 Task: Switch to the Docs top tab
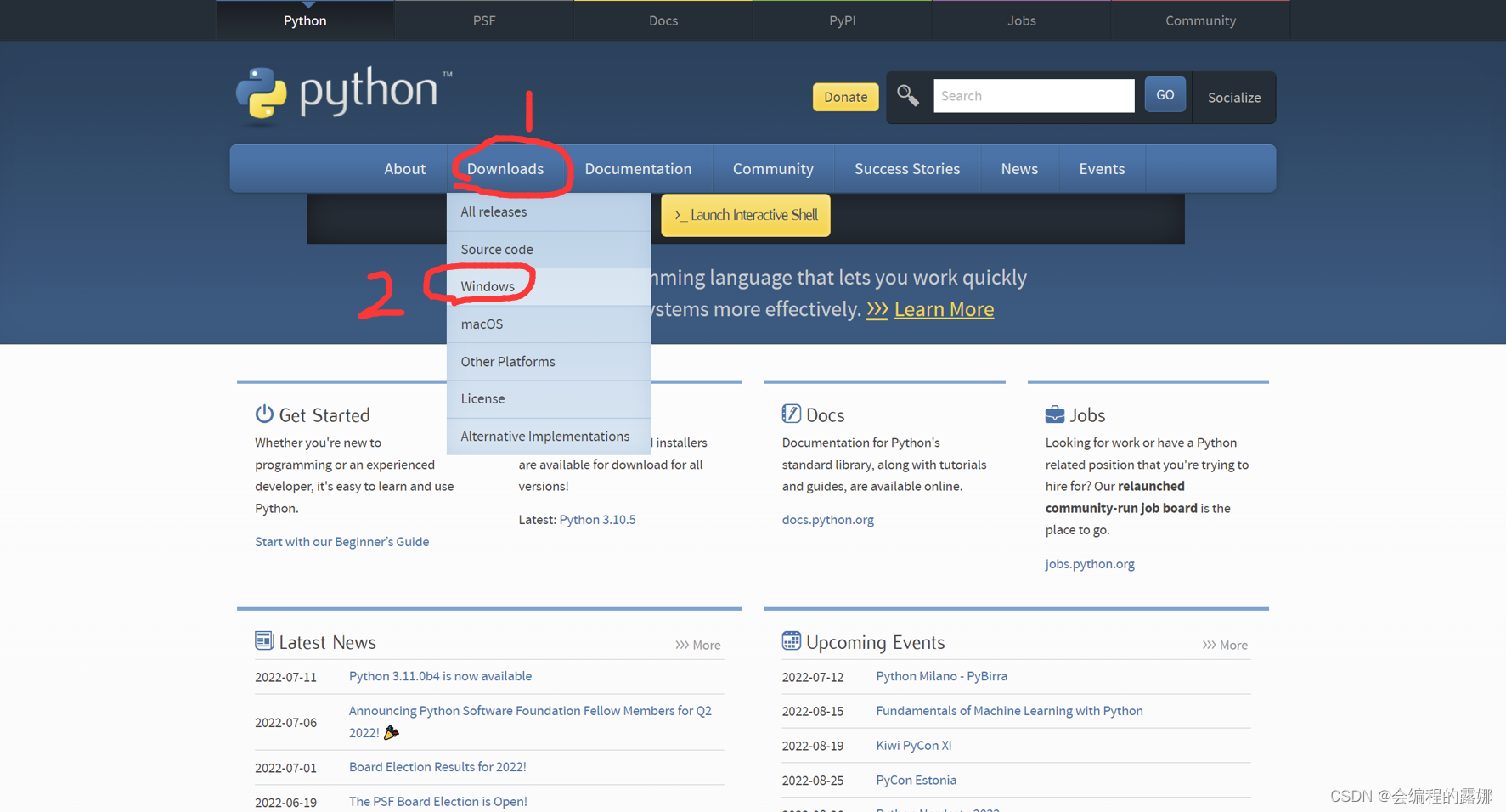[x=663, y=20]
